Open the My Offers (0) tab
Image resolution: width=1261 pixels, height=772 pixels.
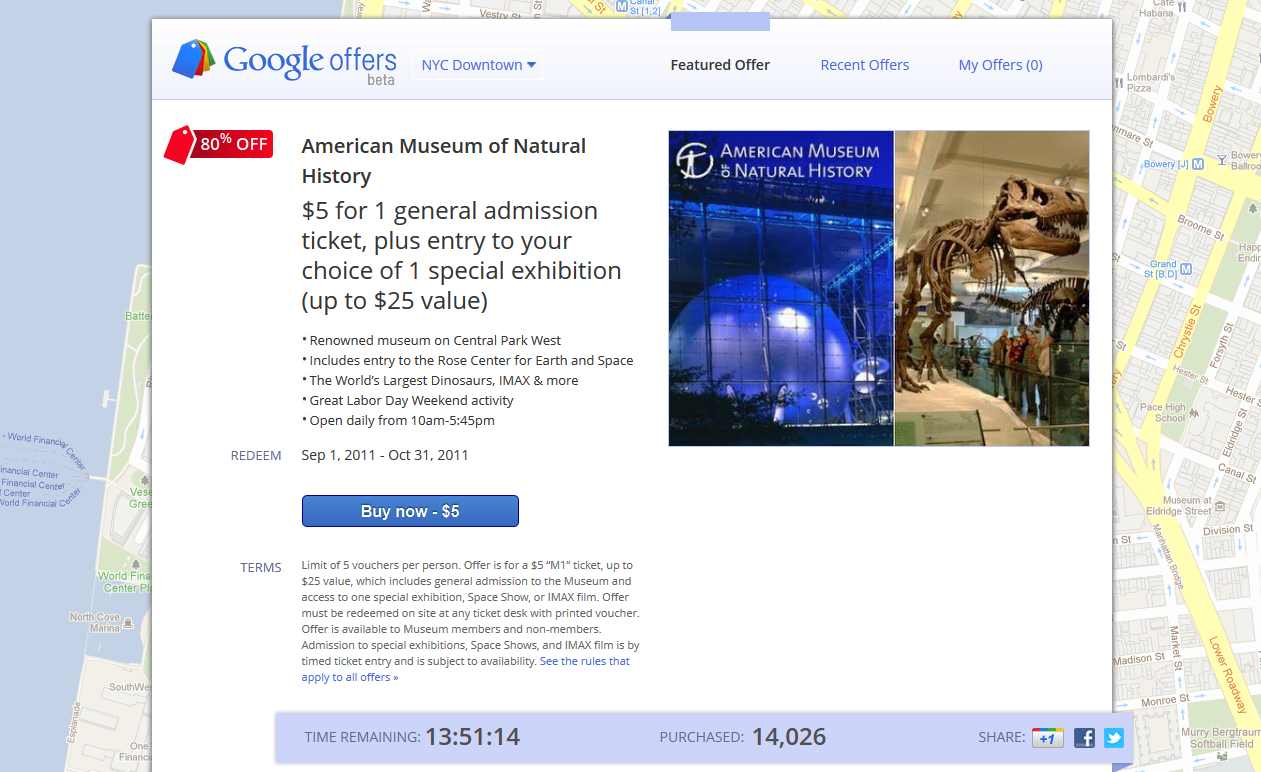tap(1000, 65)
